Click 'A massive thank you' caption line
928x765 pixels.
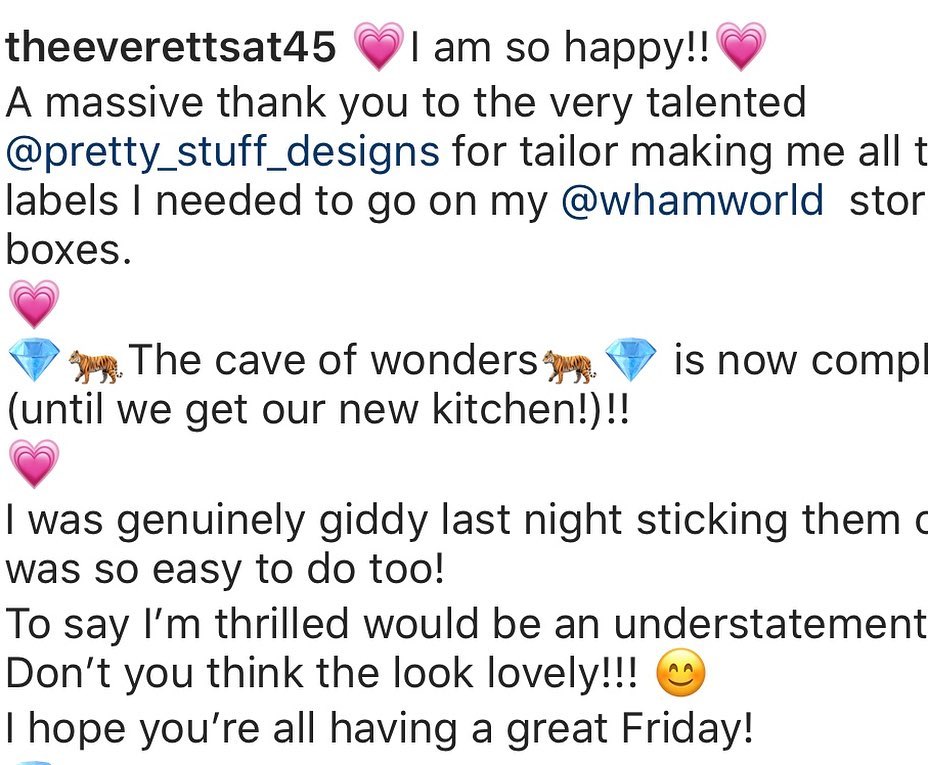tap(406, 102)
